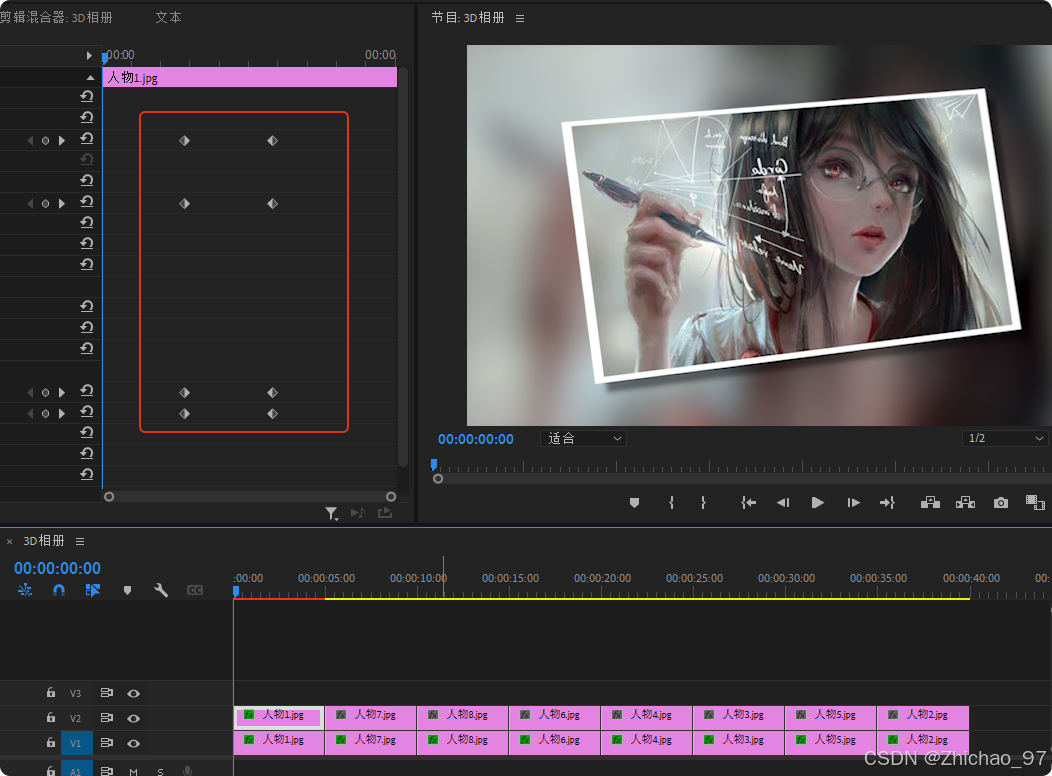Viewport: 1052px width, 776px height.
Task: Toggle lock on track V2
Action: [51, 718]
